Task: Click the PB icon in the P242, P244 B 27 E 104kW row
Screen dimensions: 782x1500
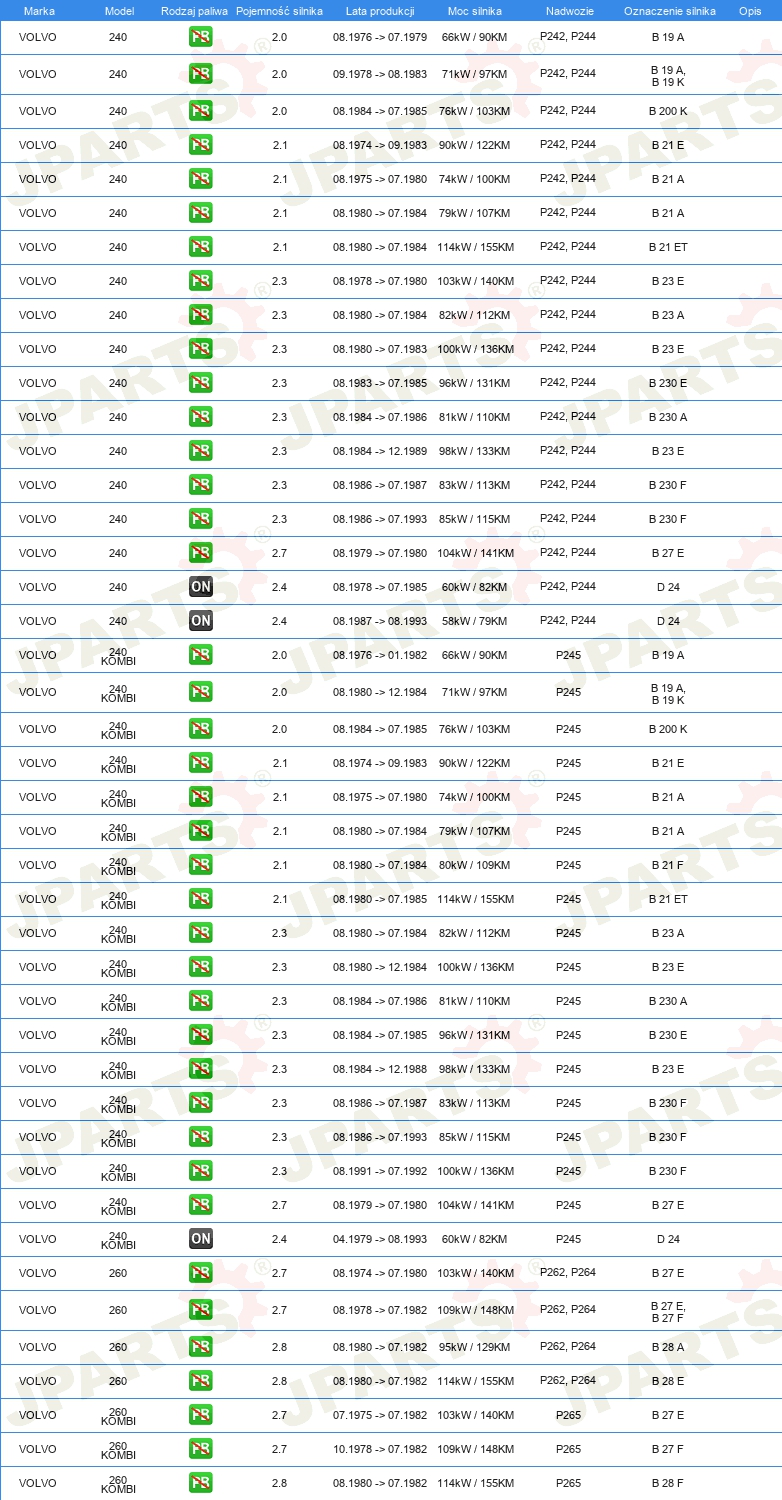Action: 201,553
